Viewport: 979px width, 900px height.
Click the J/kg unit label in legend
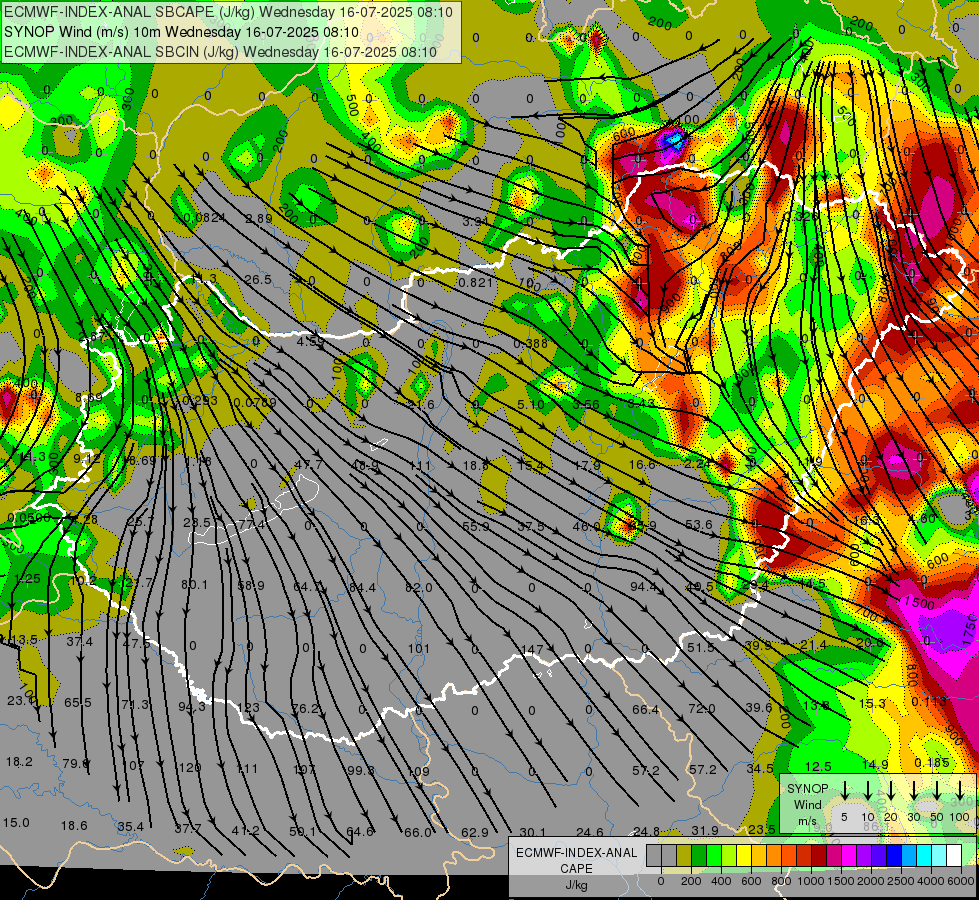576,885
